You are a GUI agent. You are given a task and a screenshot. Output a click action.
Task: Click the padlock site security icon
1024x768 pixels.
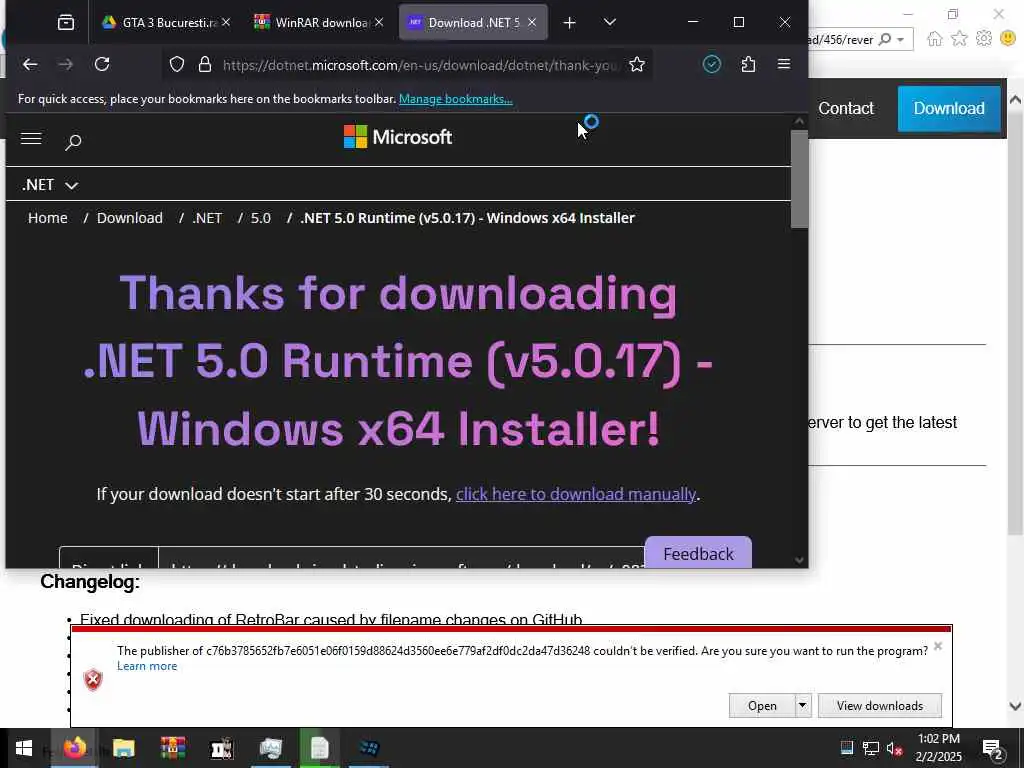coord(205,64)
